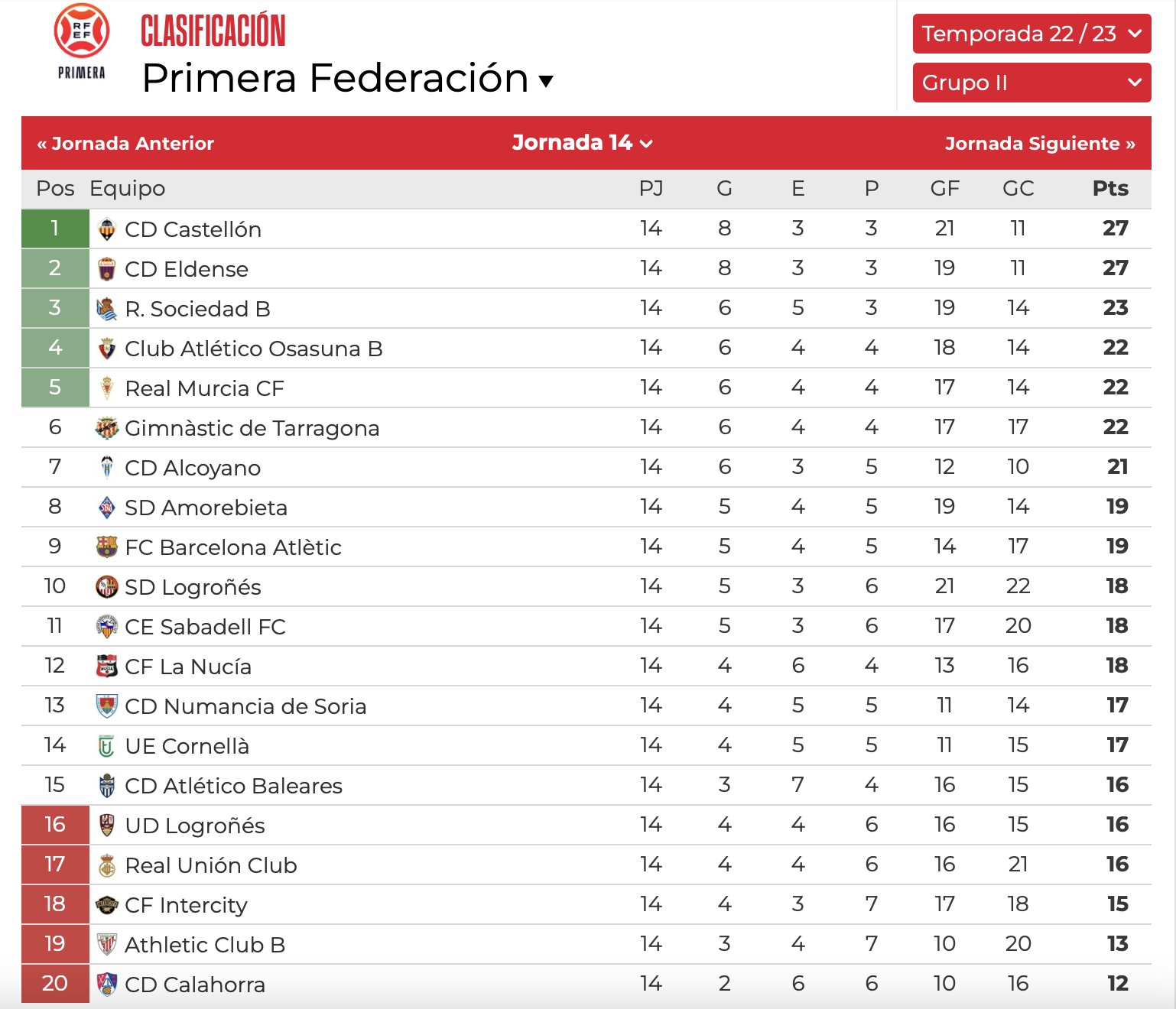
Task: Click the RFEF Primera logo
Action: click(81, 42)
